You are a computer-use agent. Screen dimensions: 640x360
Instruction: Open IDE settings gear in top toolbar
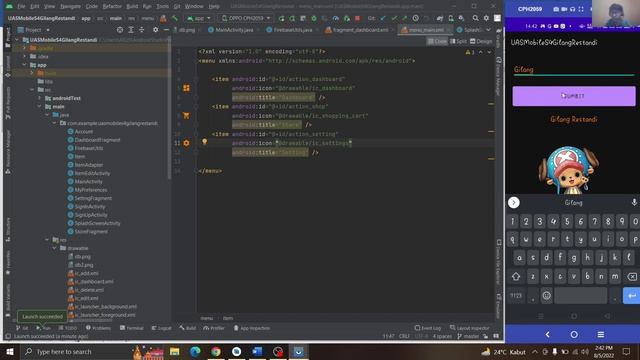[486, 18]
